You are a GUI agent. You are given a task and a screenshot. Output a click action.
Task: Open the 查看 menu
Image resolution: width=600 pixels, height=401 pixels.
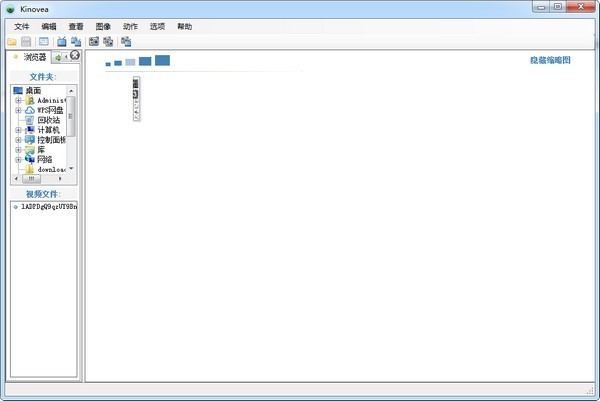pyautogui.click(x=76, y=26)
